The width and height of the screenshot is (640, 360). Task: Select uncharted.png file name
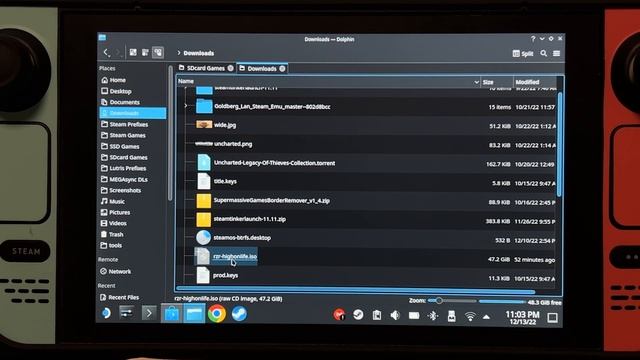(x=233, y=144)
